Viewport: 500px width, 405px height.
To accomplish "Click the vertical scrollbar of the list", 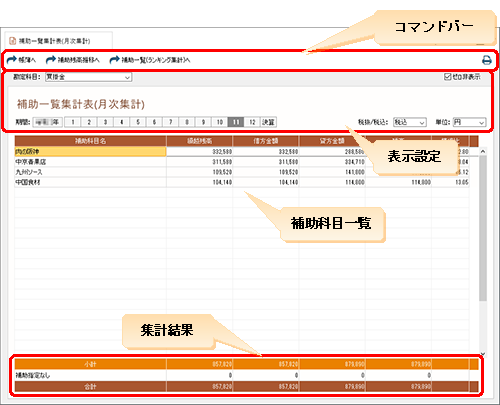I will click(x=483, y=228).
